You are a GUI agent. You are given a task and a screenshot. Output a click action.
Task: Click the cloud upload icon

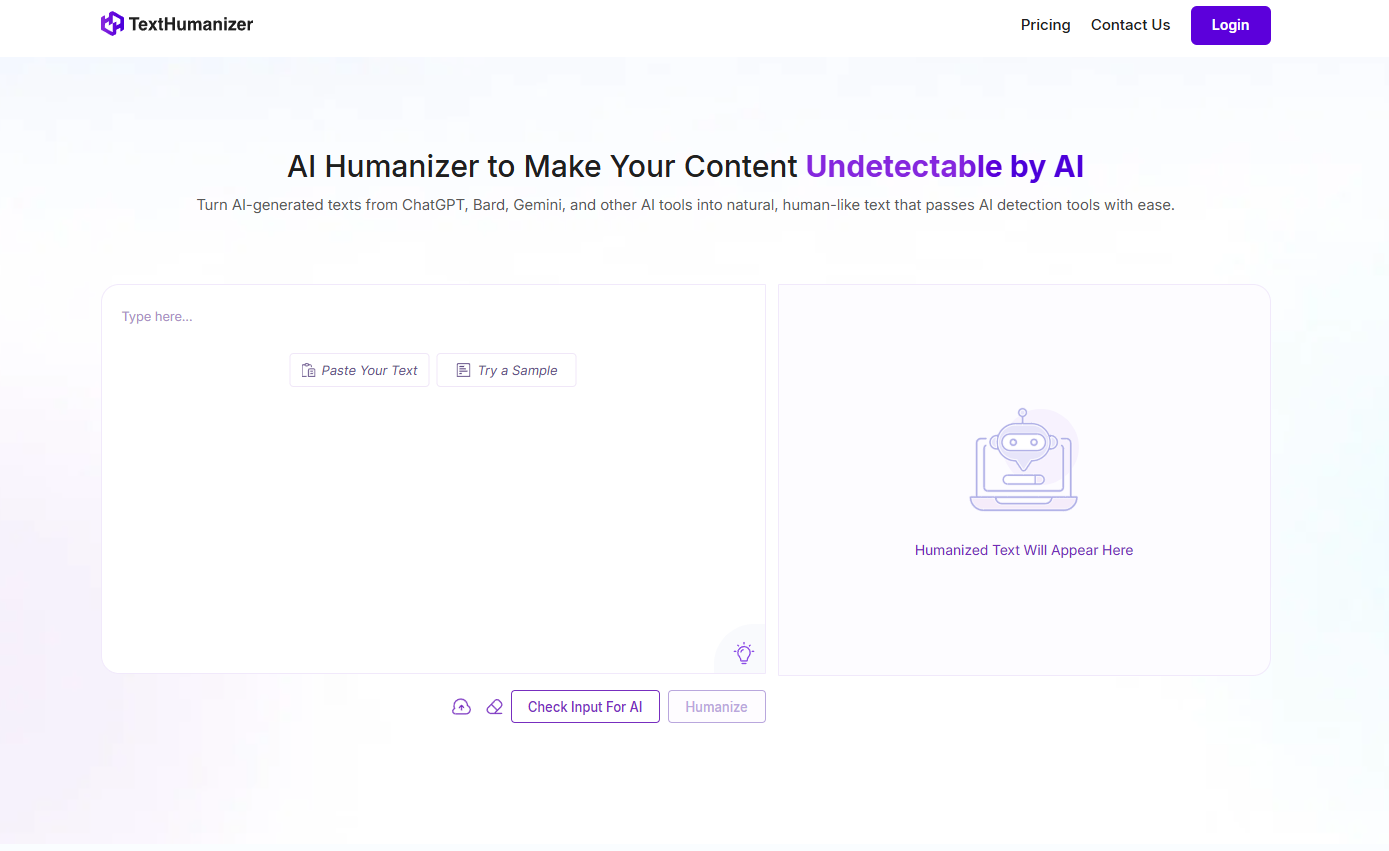[x=461, y=707]
